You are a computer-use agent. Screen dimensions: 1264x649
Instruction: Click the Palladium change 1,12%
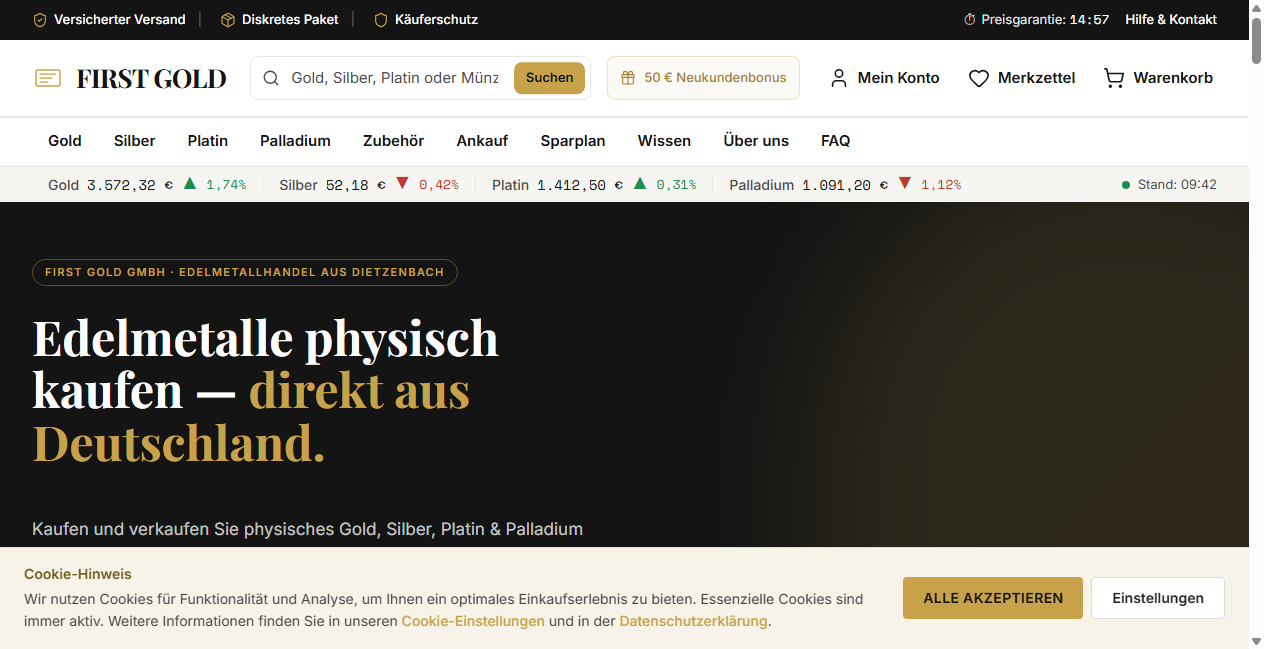pyautogui.click(x=941, y=185)
